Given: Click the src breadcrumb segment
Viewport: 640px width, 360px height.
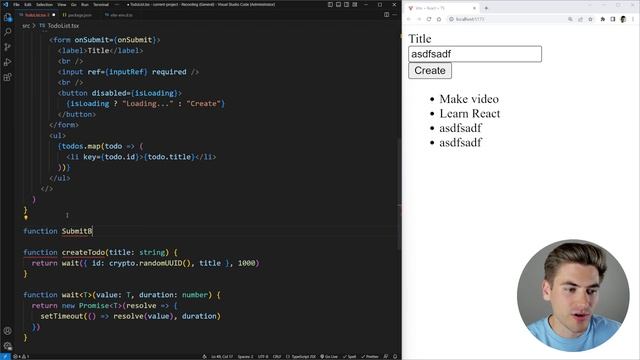Looking at the screenshot, I should point(26,26).
